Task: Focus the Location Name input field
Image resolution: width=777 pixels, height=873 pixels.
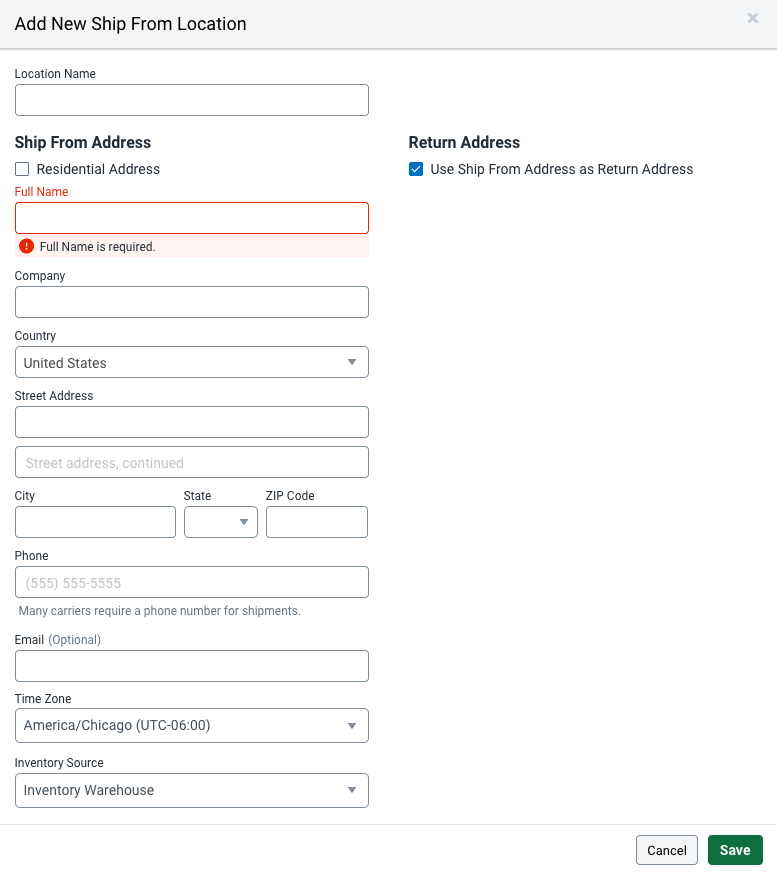Action: click(x=191, y=100)
